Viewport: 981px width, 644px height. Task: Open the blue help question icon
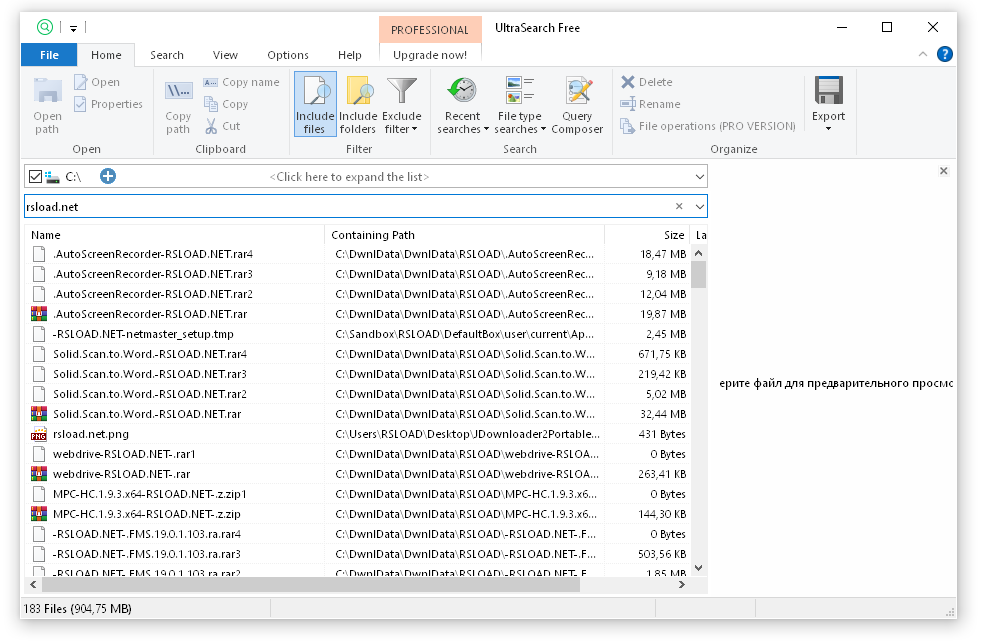click(944, 54)
